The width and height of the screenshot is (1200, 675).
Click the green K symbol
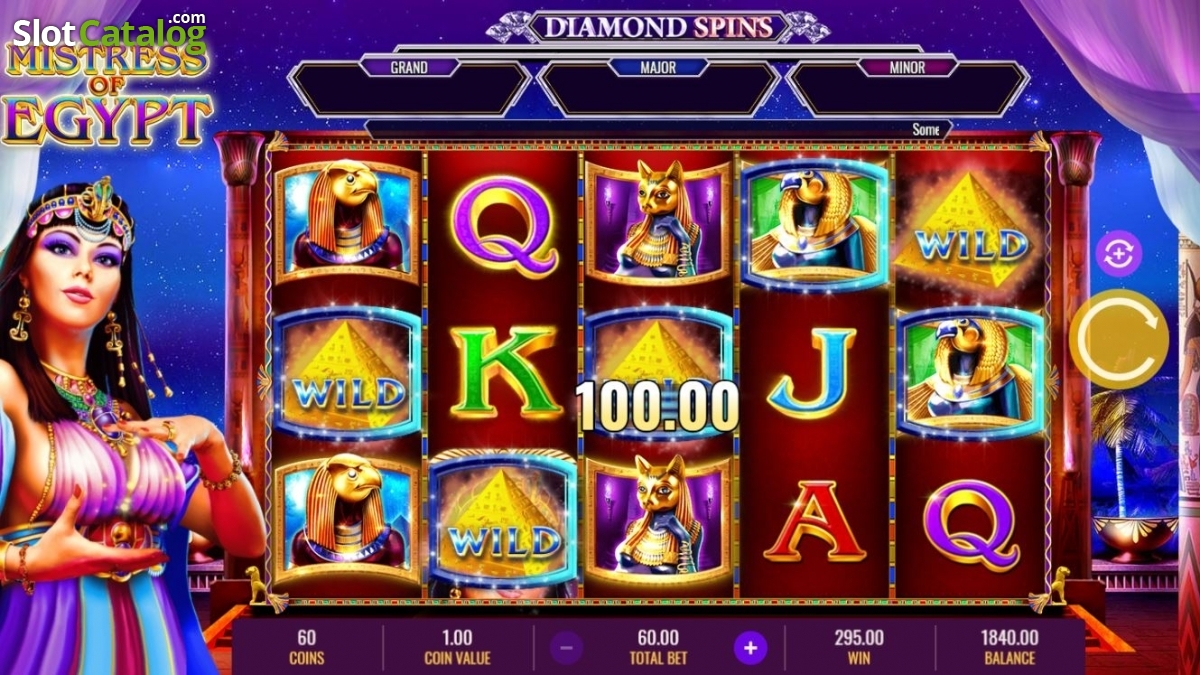pos(503,372)
